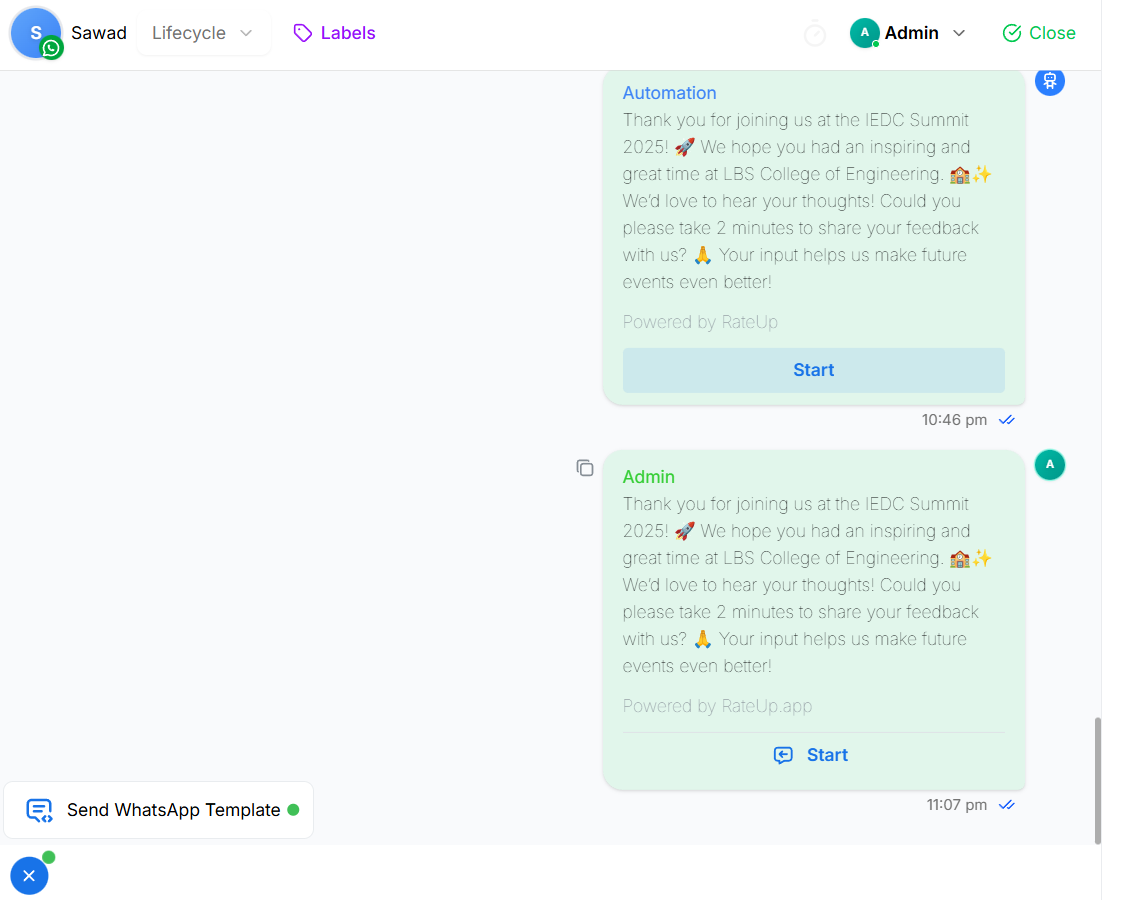Viewport: 1124px width, 900px height.
Task: Click the stopwatch icon in header
Action: point(815,34)
